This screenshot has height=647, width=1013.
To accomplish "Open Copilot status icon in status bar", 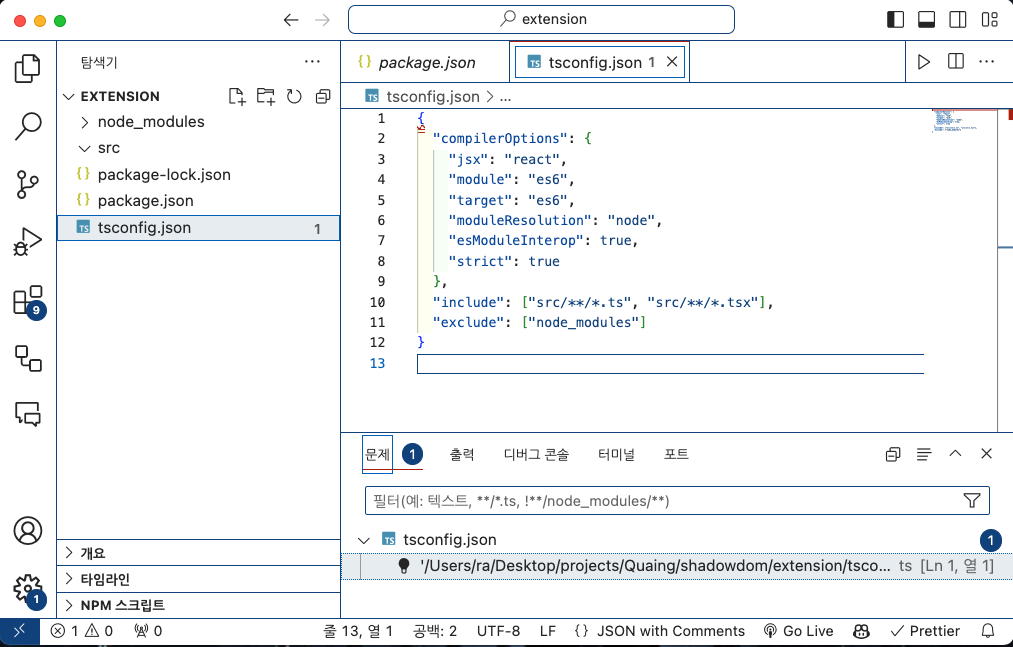I will click(x=861, y=631).
